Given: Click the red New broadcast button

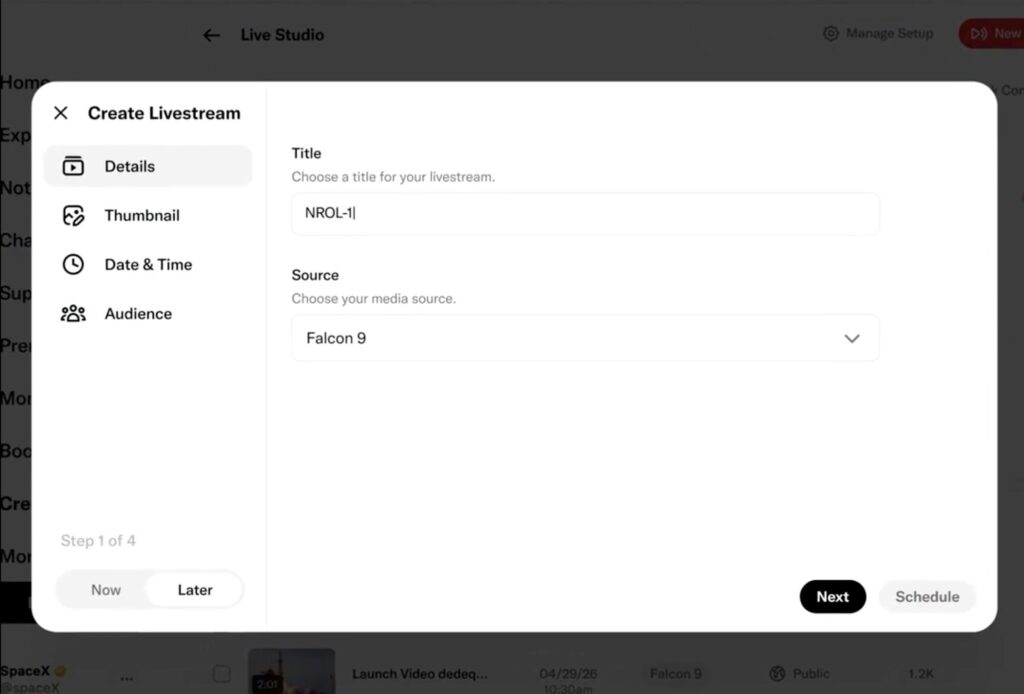Looking at the screenshot, I should 991,33.
